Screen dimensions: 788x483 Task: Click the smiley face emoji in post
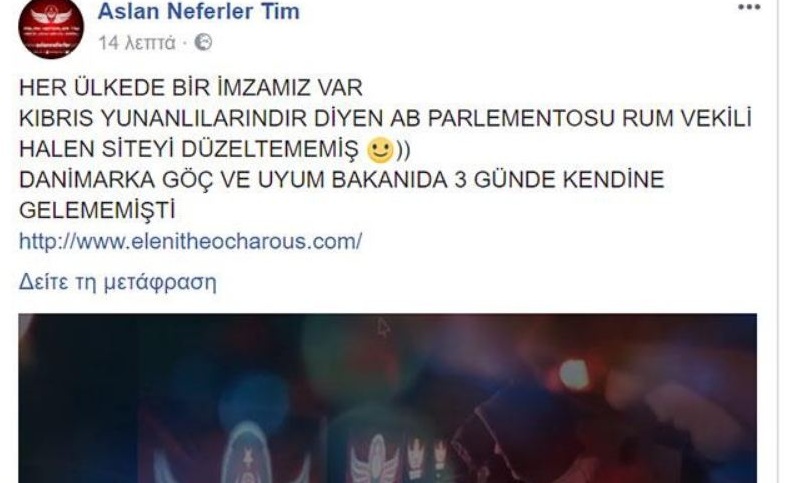click(x=380, y=150)
